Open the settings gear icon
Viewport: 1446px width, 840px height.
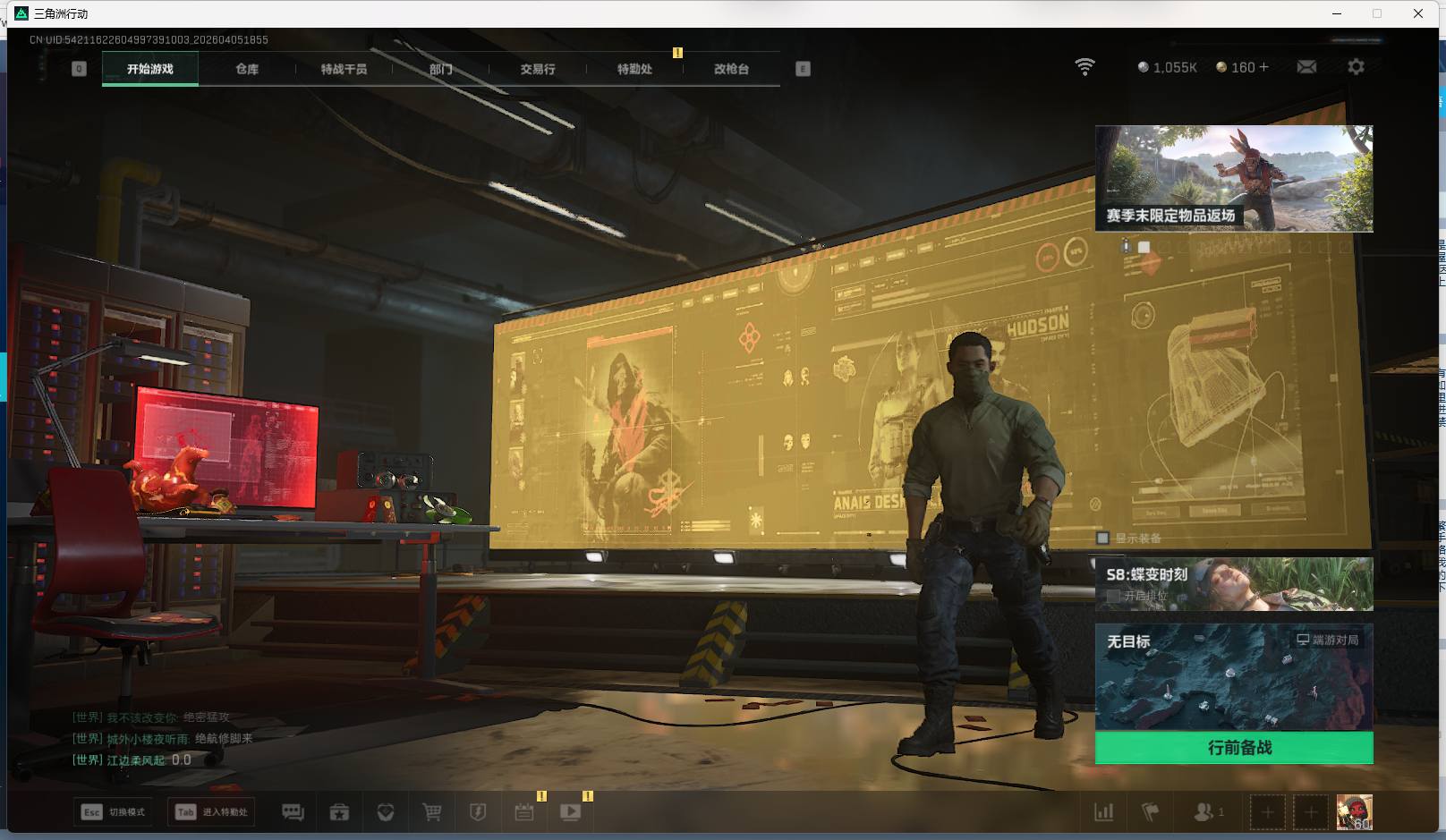(x=1356, y=67)
